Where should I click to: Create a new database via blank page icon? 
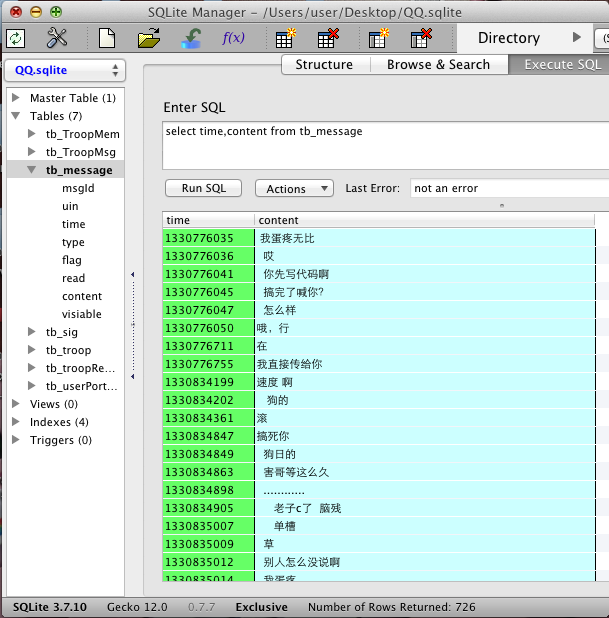pos(107,38)
